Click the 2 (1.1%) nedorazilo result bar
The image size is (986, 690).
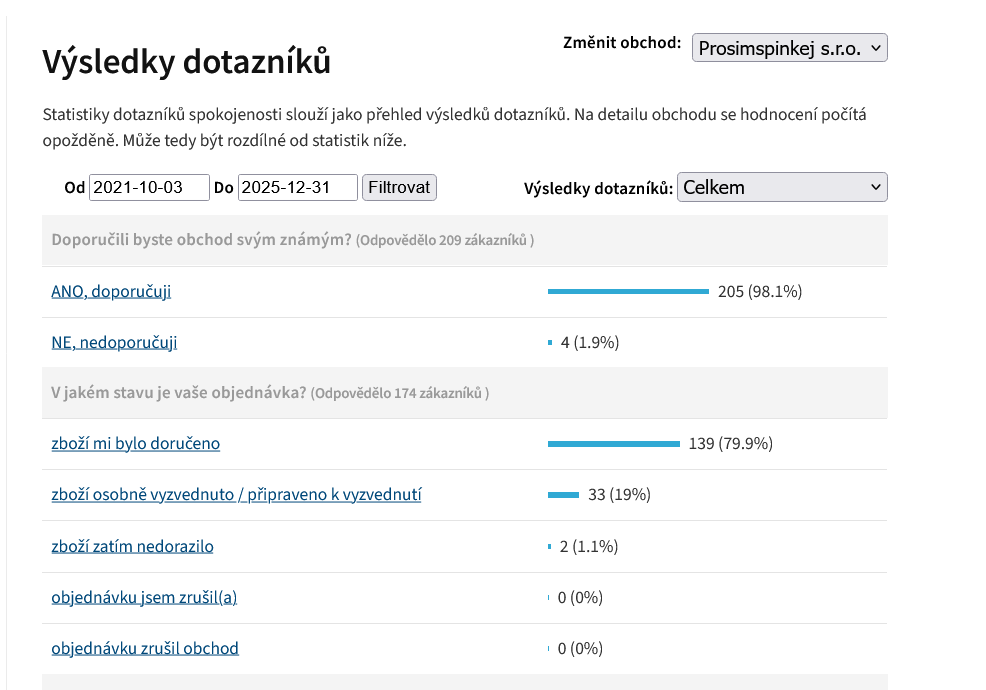pyautogui.click(x=550, y=546)
